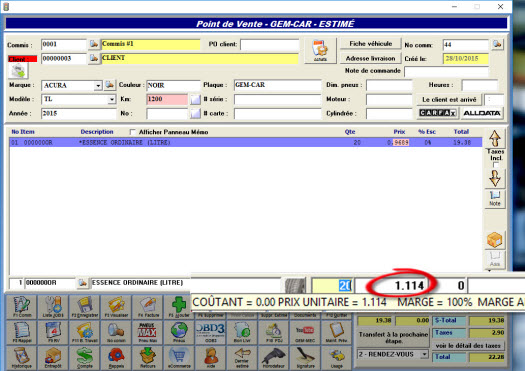Go to Dernier estimé arrow icon

(242, 357)
